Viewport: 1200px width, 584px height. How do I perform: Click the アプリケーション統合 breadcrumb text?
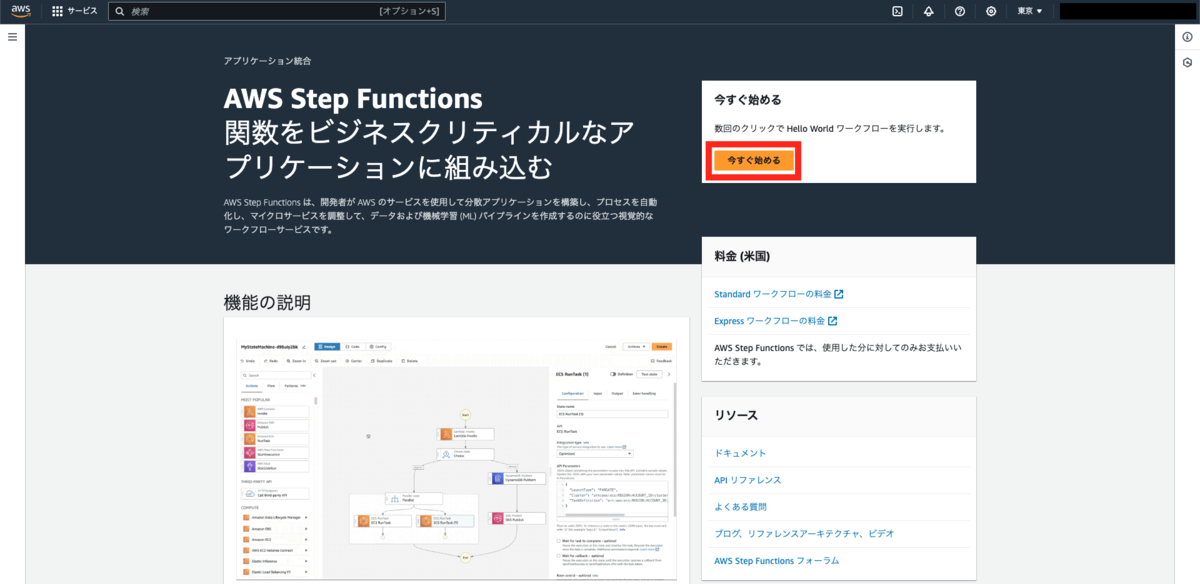[267, 61]
